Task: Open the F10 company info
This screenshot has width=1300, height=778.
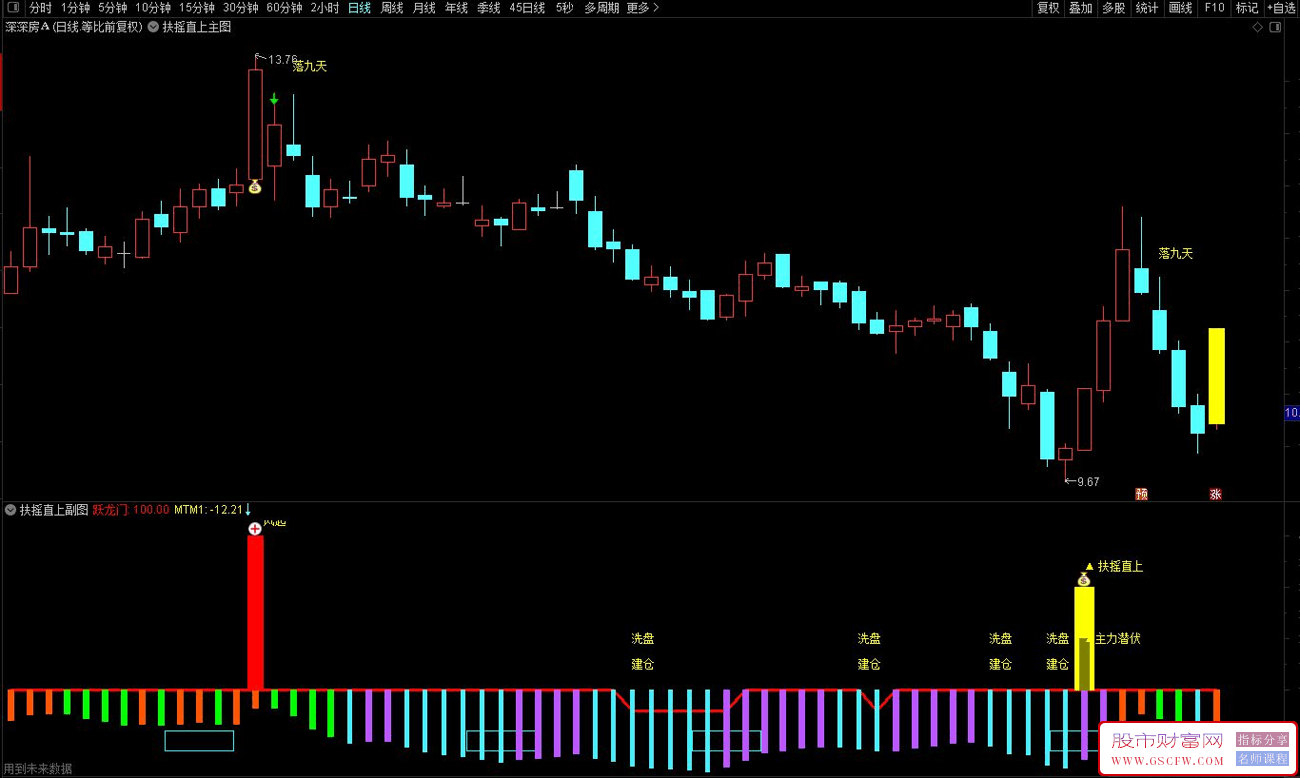Action: coord(1214,8)
